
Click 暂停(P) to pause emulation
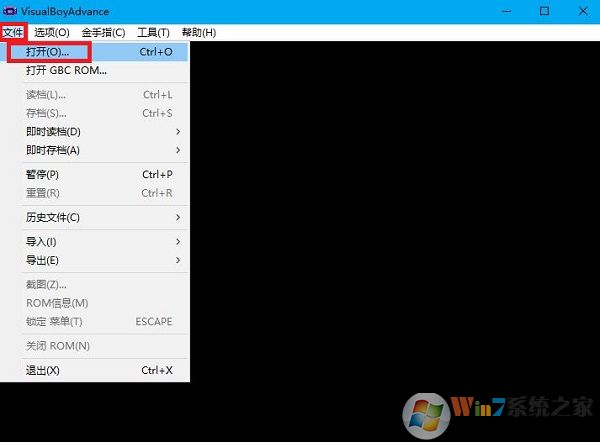point(94,175)
